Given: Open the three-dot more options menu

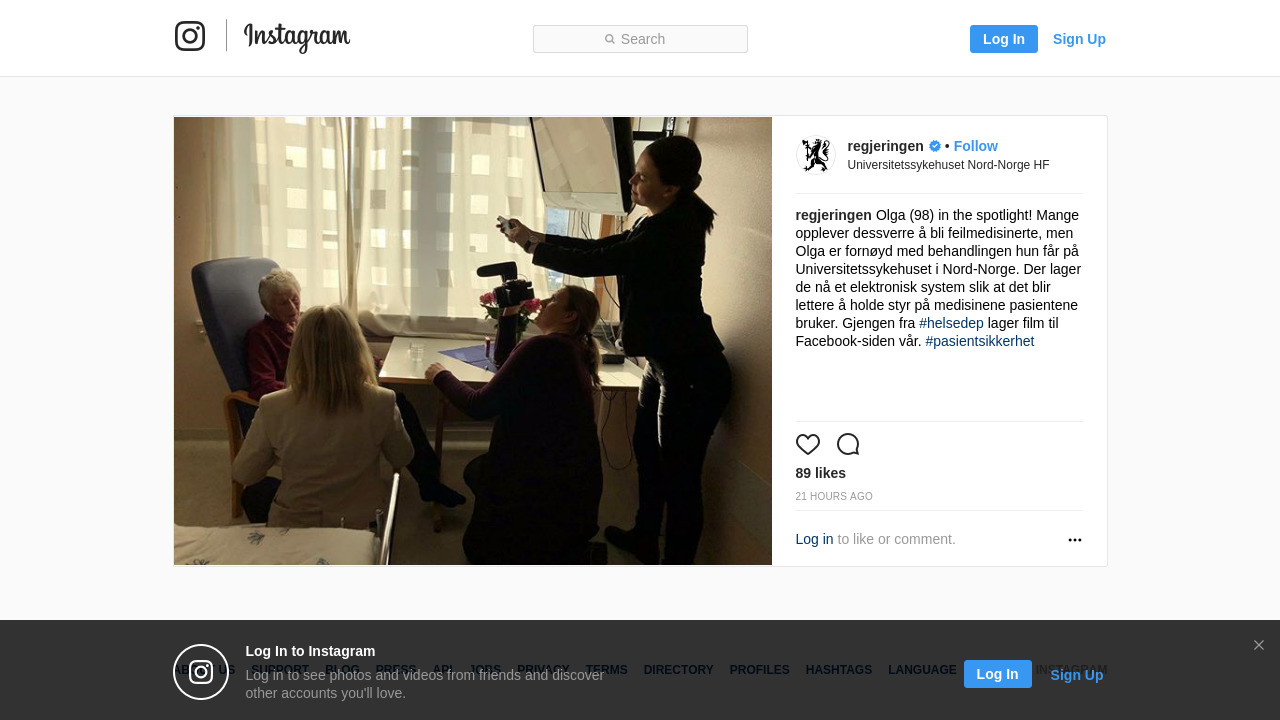Looking at the screenshot, I should [1075, 540].
